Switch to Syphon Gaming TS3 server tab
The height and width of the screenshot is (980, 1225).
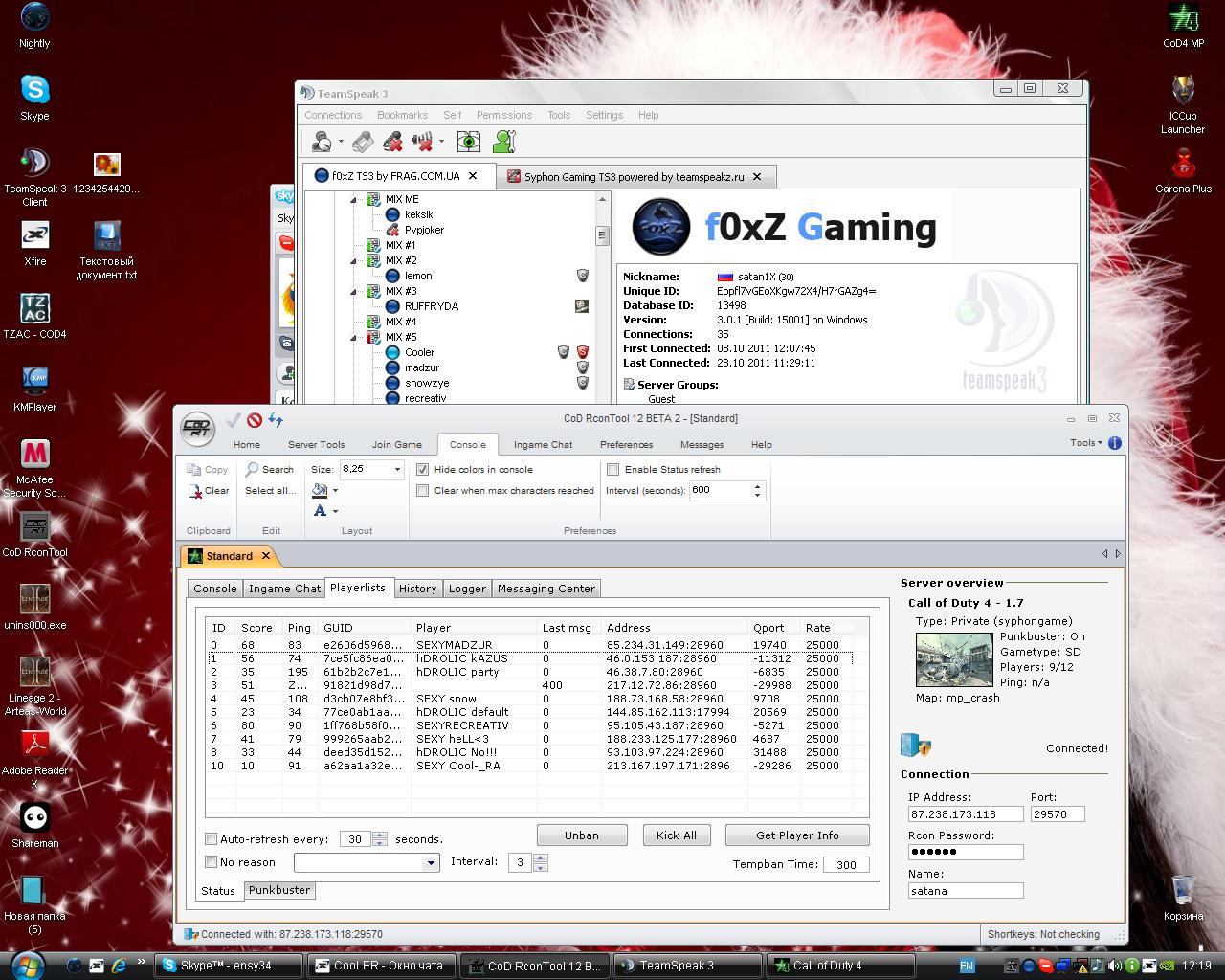(x=636, y=177)
